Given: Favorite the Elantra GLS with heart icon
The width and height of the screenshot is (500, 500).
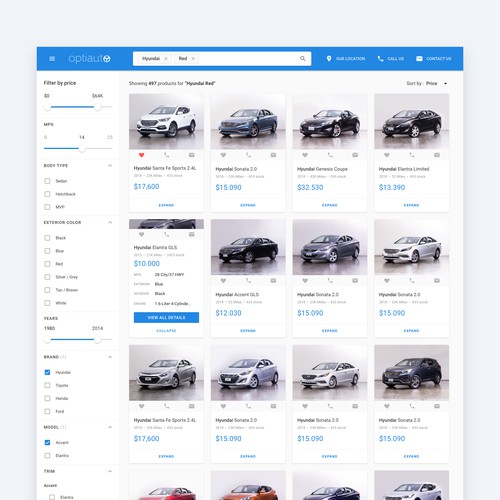Looking at the screenshot, I should (141, 235).
